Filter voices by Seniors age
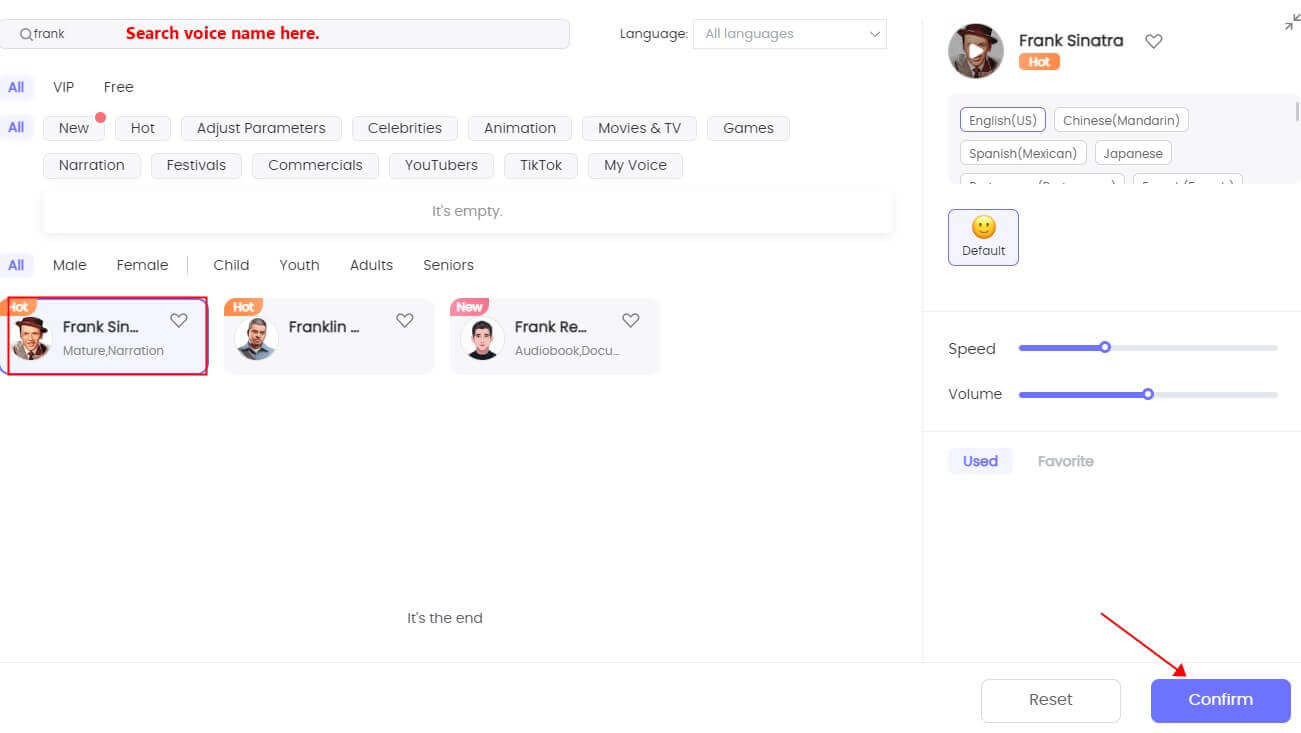 coord(448,265)
